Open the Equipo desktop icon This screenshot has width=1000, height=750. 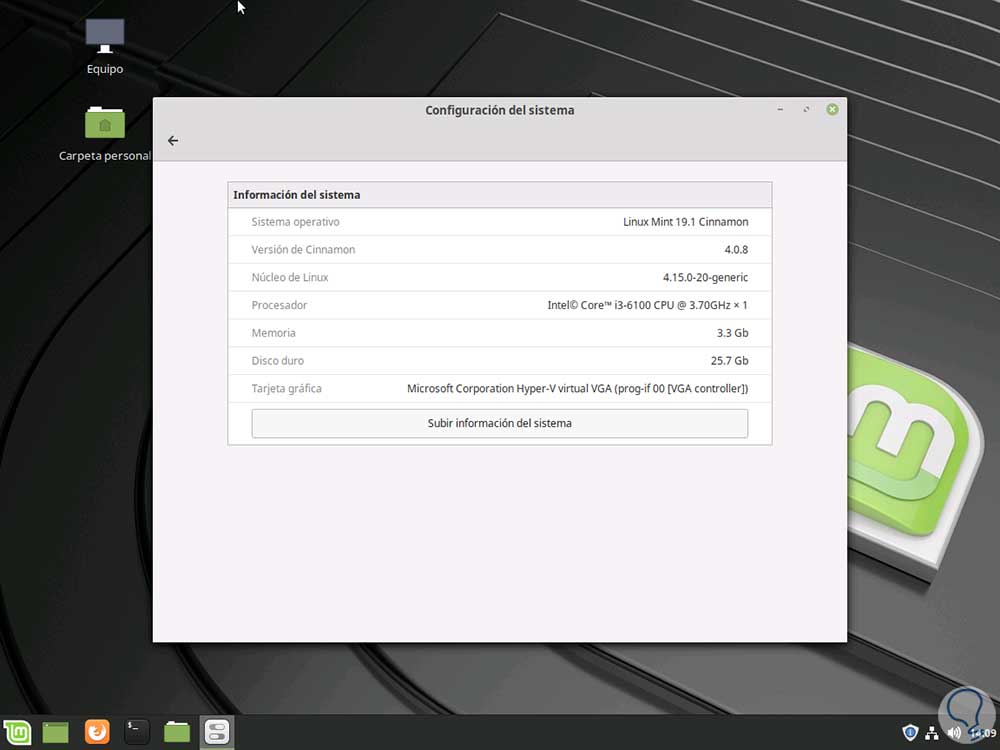coord(105,46)
